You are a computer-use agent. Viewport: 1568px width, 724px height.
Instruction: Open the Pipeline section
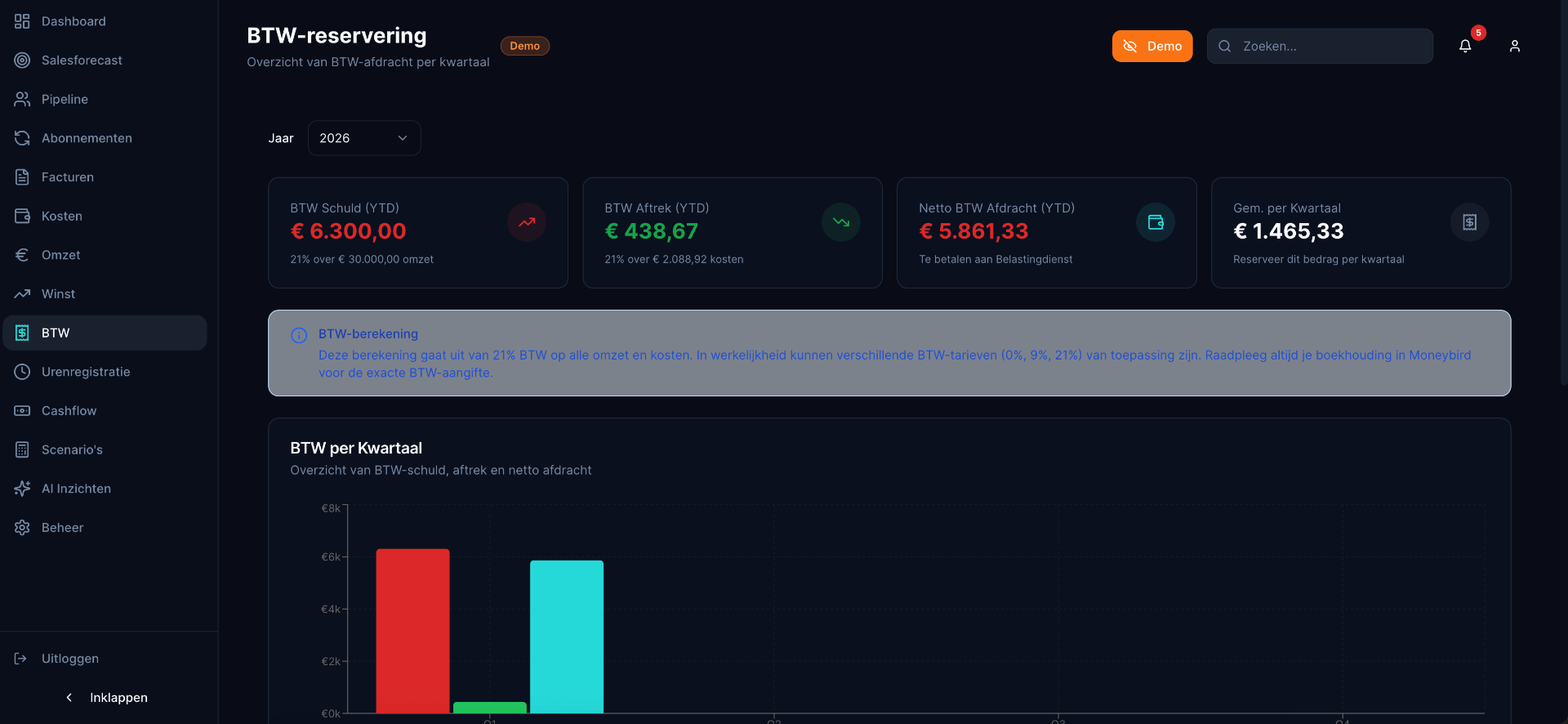coord(105,100)
